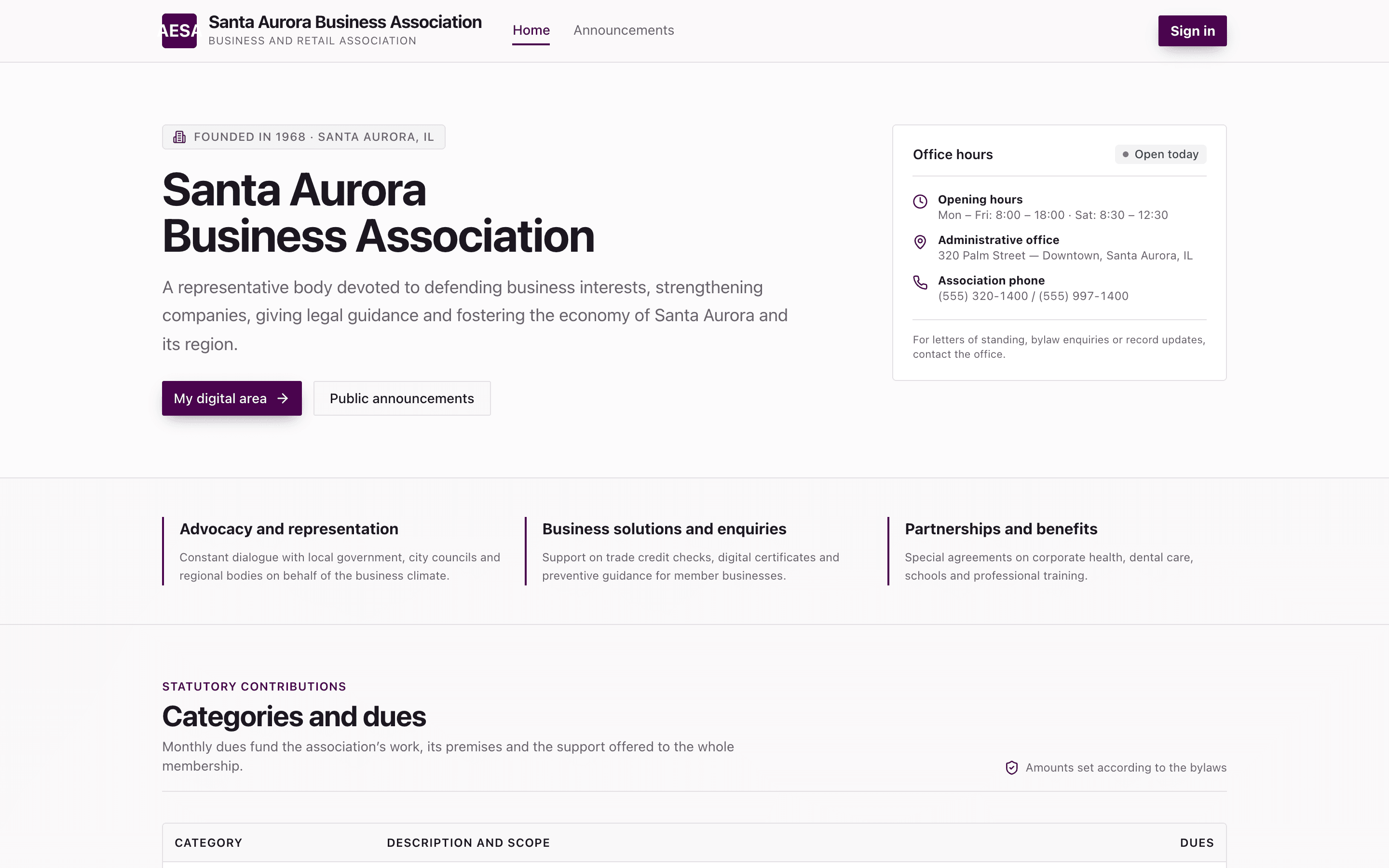Select the Business solutions and enquiries heading

pyautogui.click(x=664, y=529)
